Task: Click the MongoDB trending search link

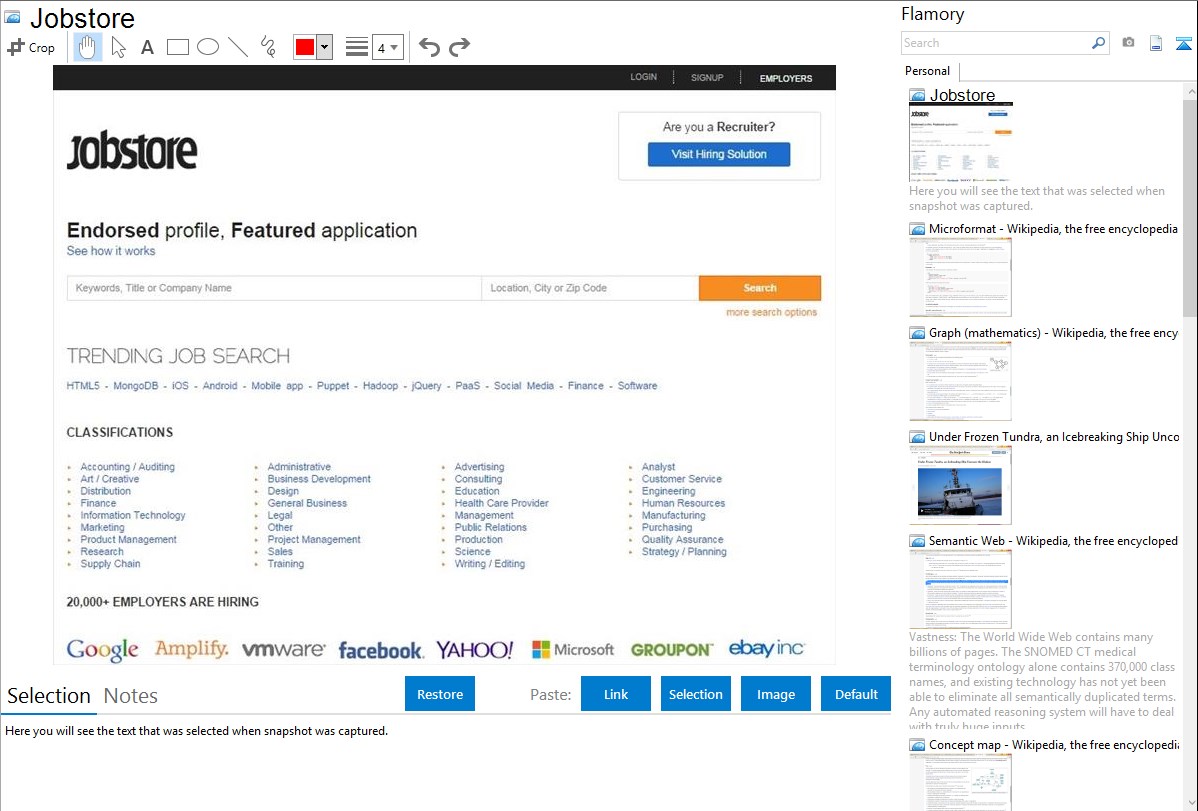Action: tap(135, 386)
